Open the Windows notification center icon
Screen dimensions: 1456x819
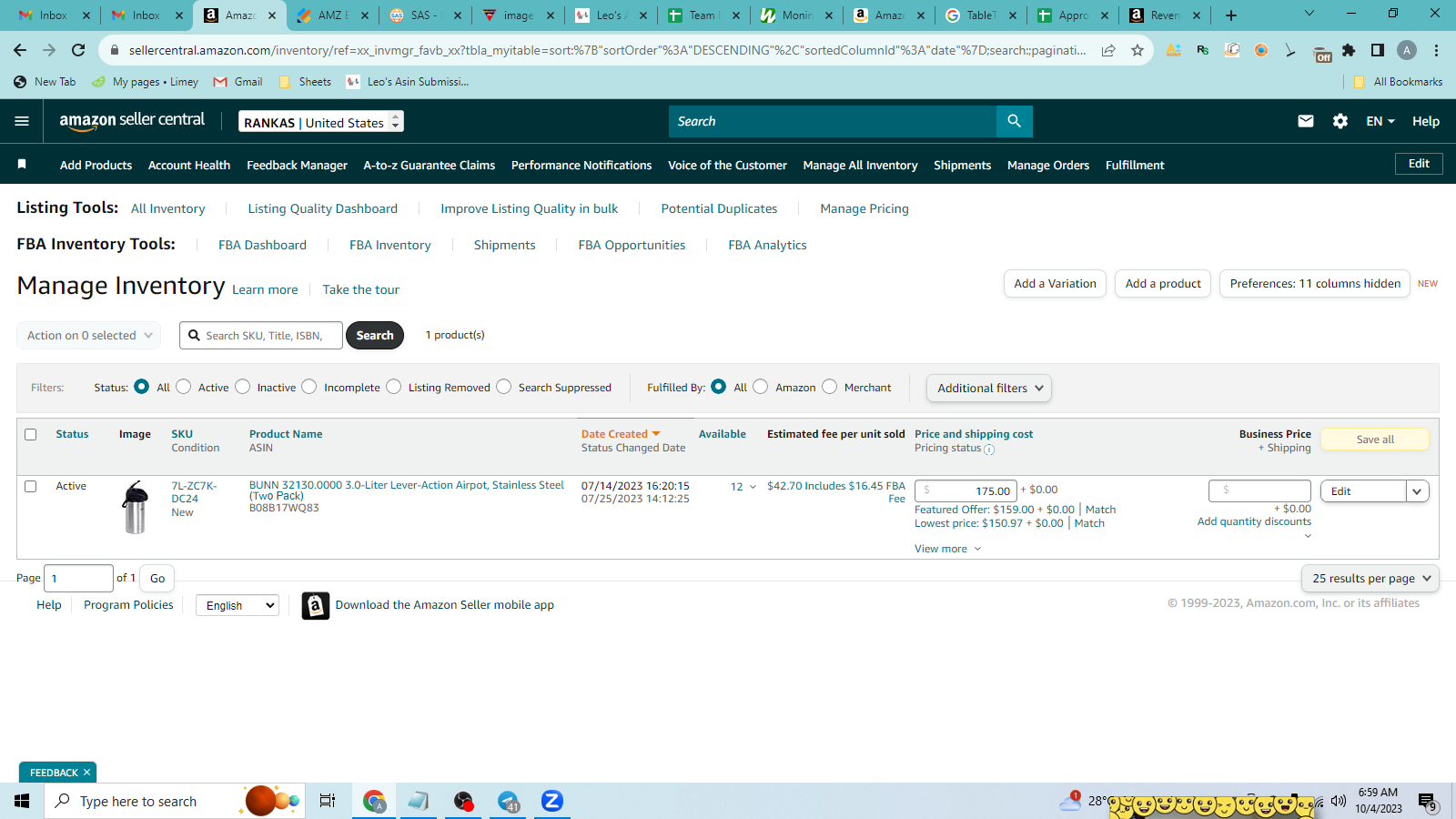1427,802
